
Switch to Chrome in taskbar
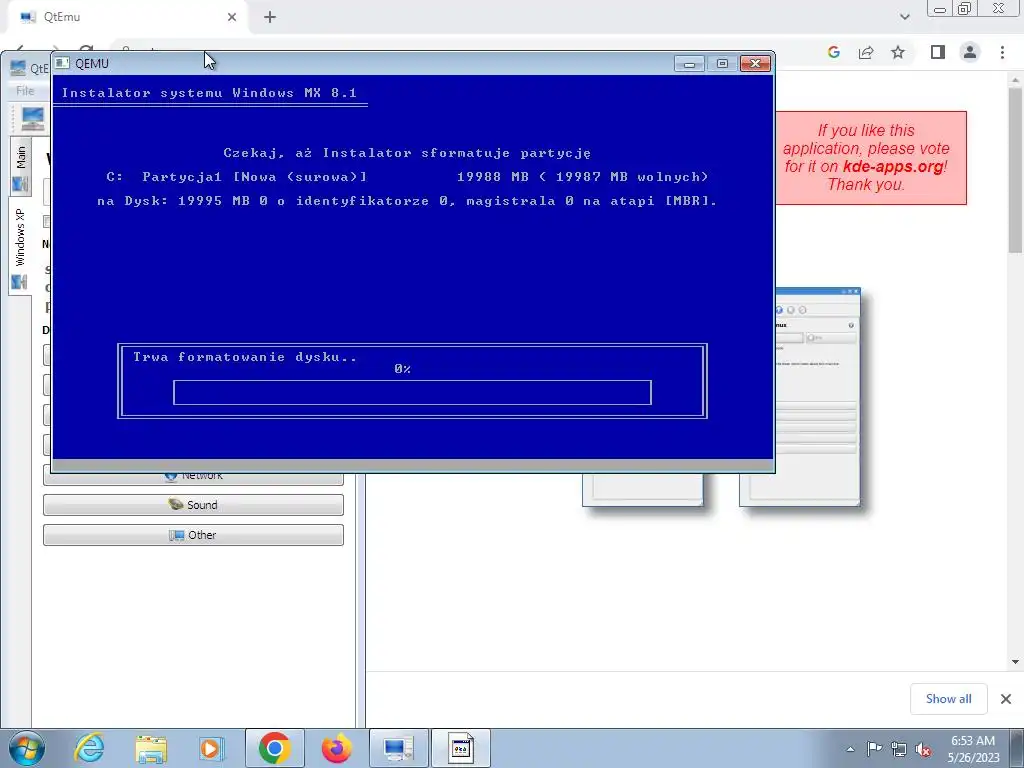[x=274, y=748]
